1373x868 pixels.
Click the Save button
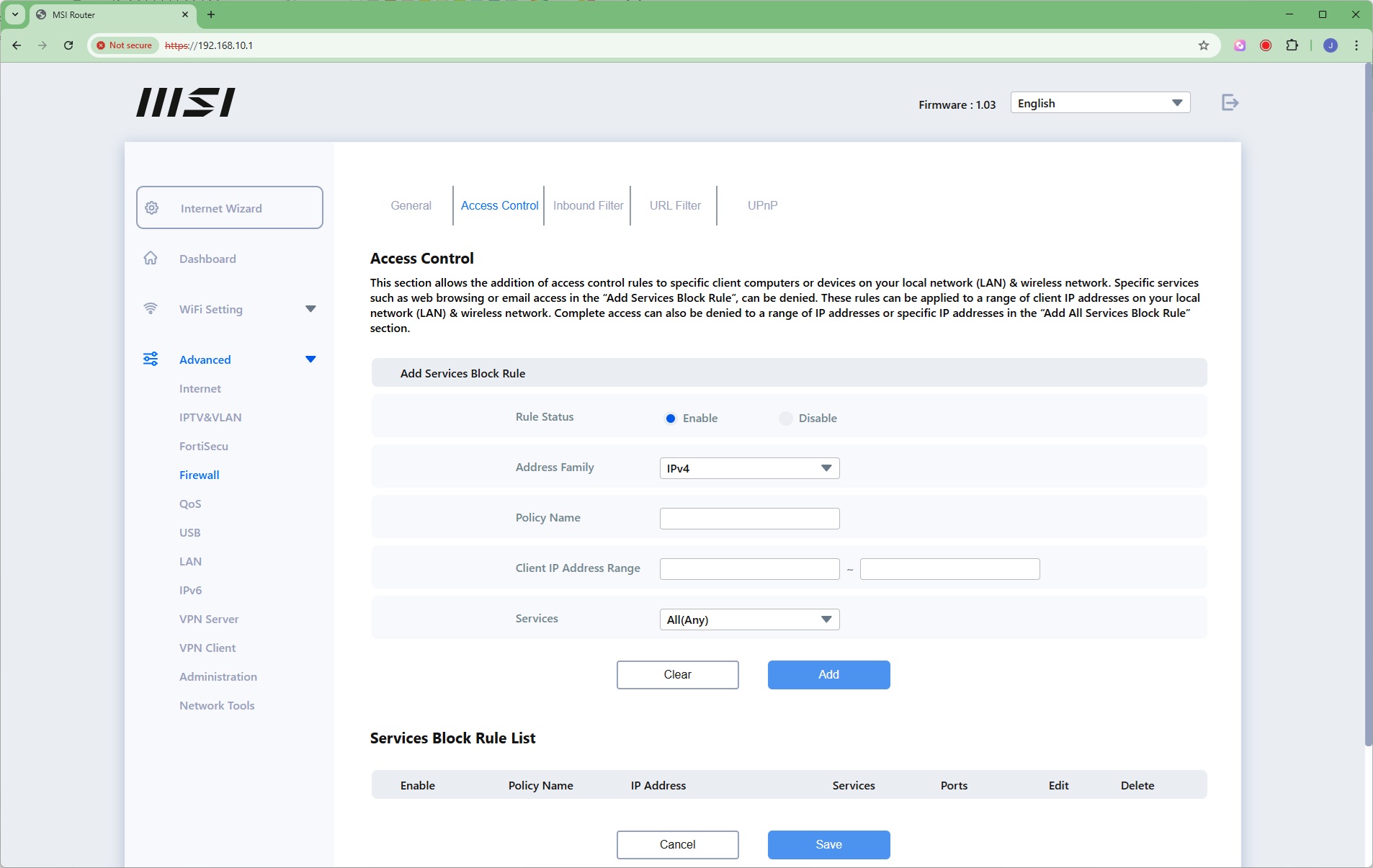[828, 845]
